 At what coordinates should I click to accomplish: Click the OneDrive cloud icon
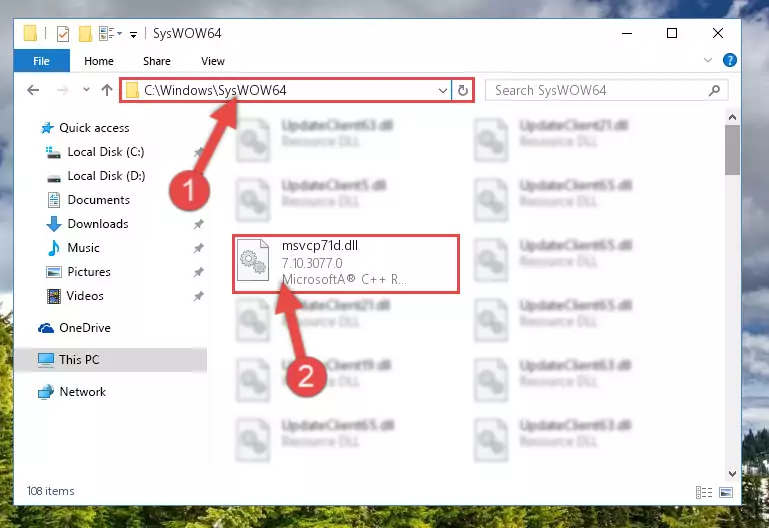point(46,328)
